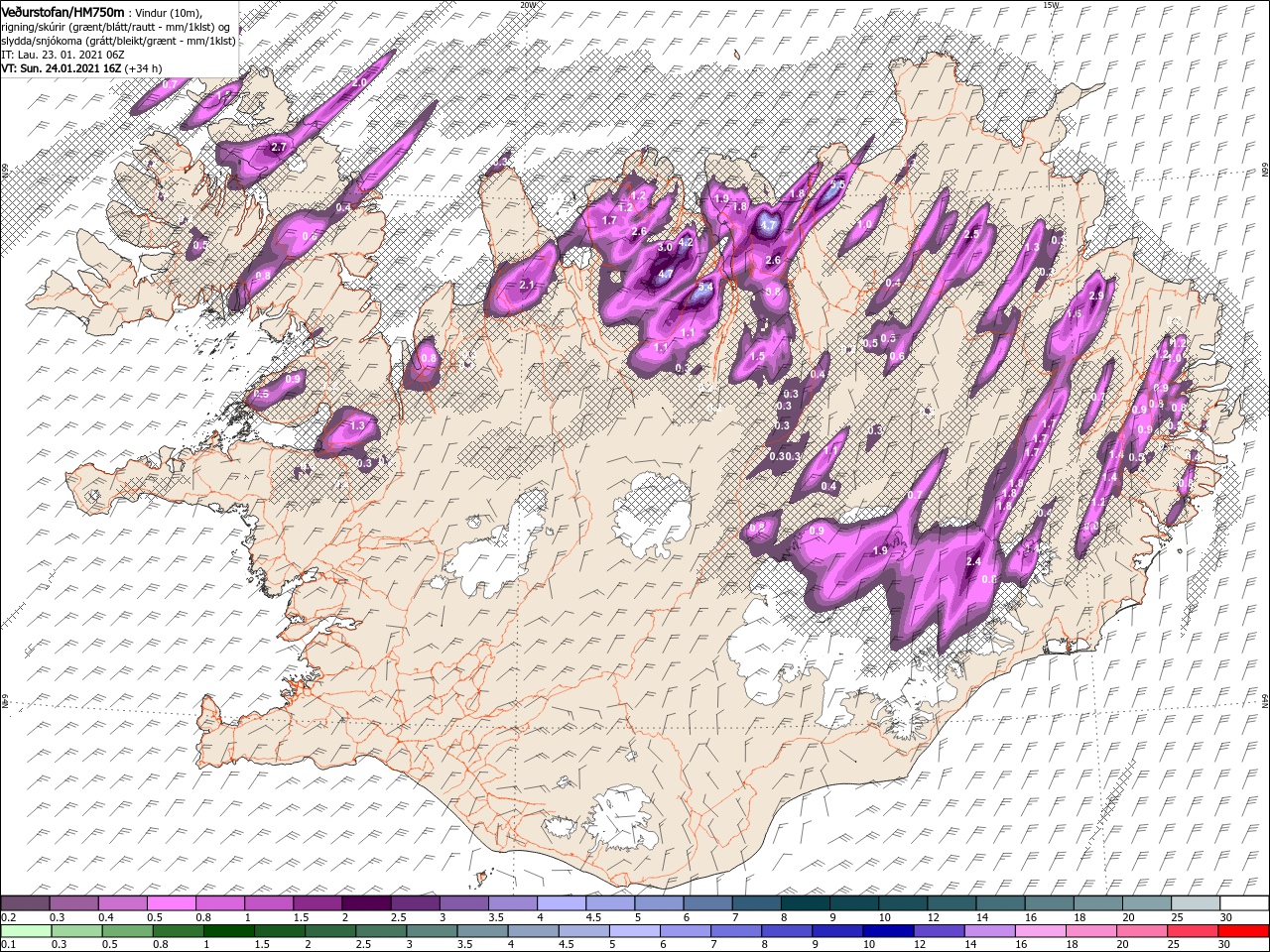Click the 2.4 value in the southeast snow band

pos(973,561)
